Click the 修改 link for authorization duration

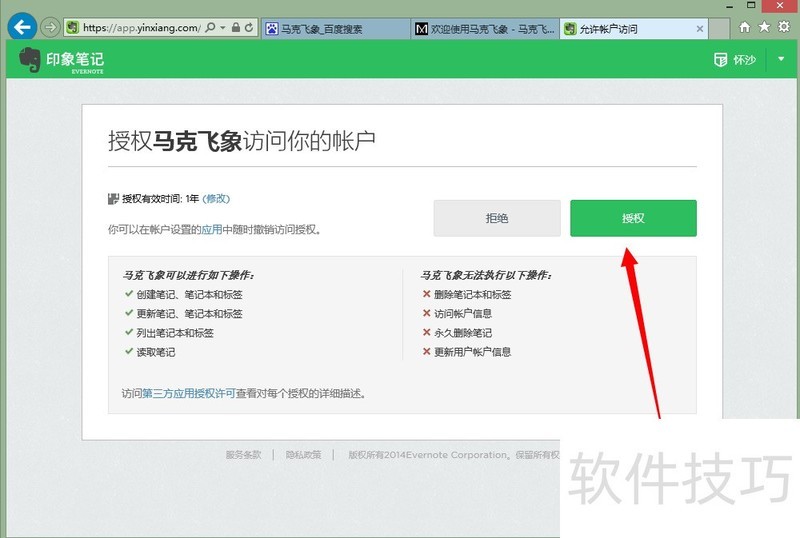[216, 199]
